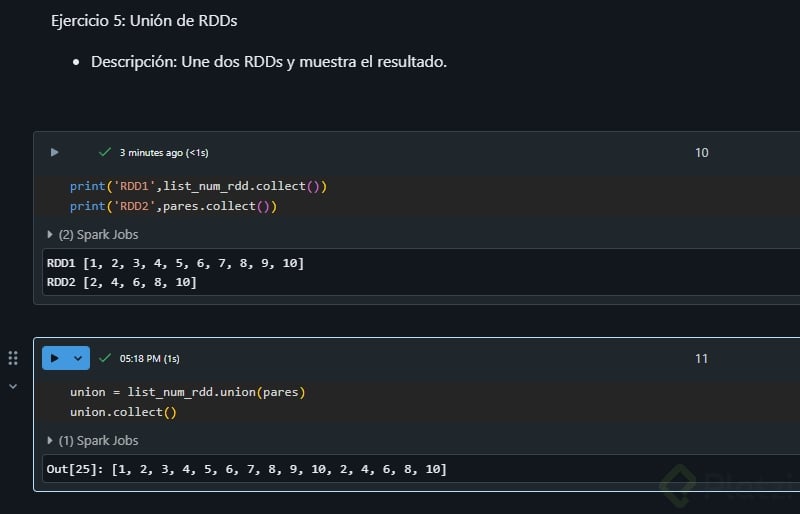Click the RDD1 output line
Screen dimensions: 800x514
(175, 263)
